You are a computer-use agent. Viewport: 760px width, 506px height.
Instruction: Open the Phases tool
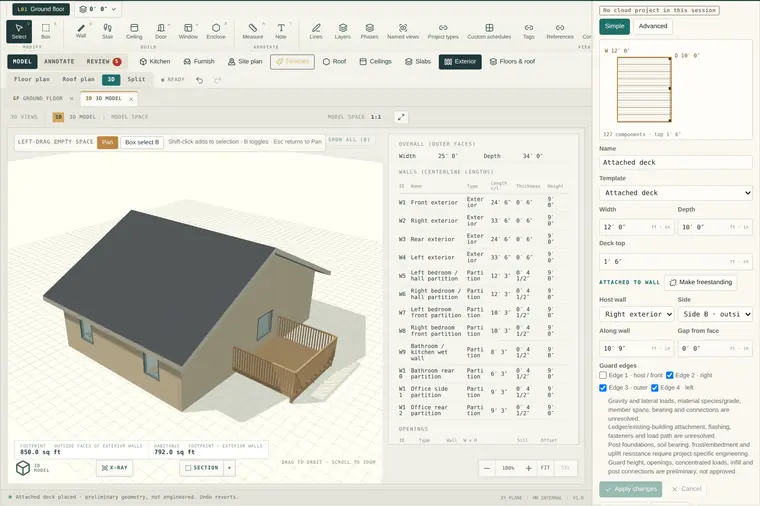pos(369,31)
